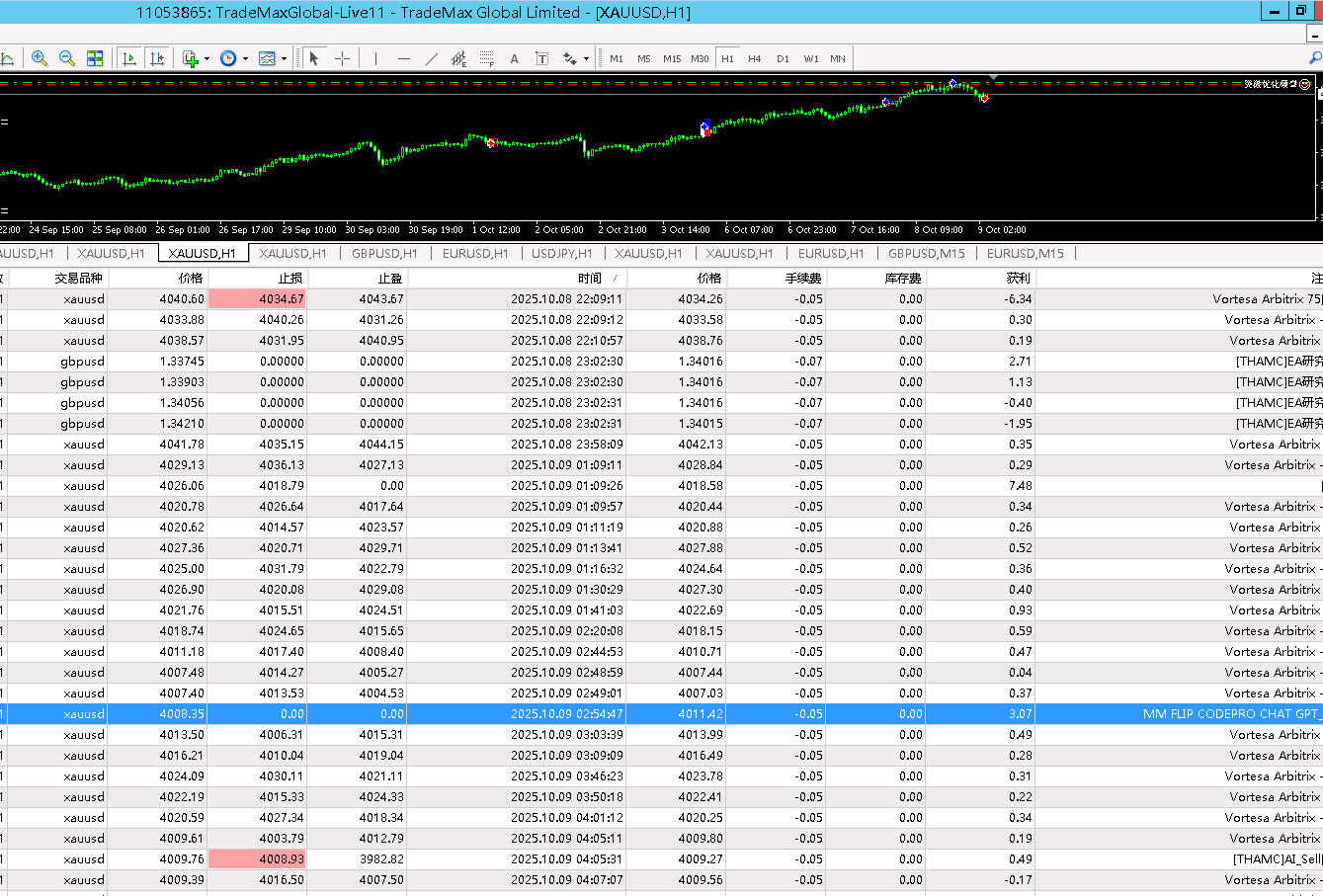
Task: Select the Fibonacci Retracement tool
Action: (x=486, y=58)
